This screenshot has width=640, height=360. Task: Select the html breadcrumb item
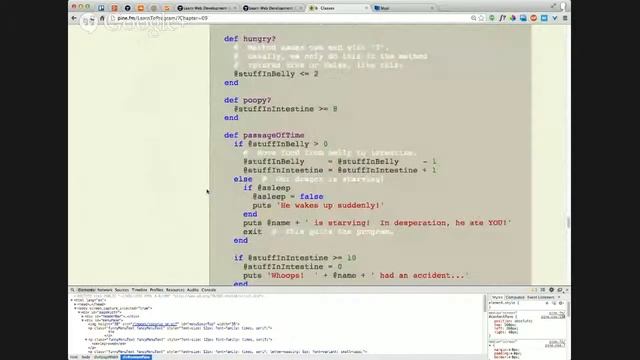pos(74,357)
